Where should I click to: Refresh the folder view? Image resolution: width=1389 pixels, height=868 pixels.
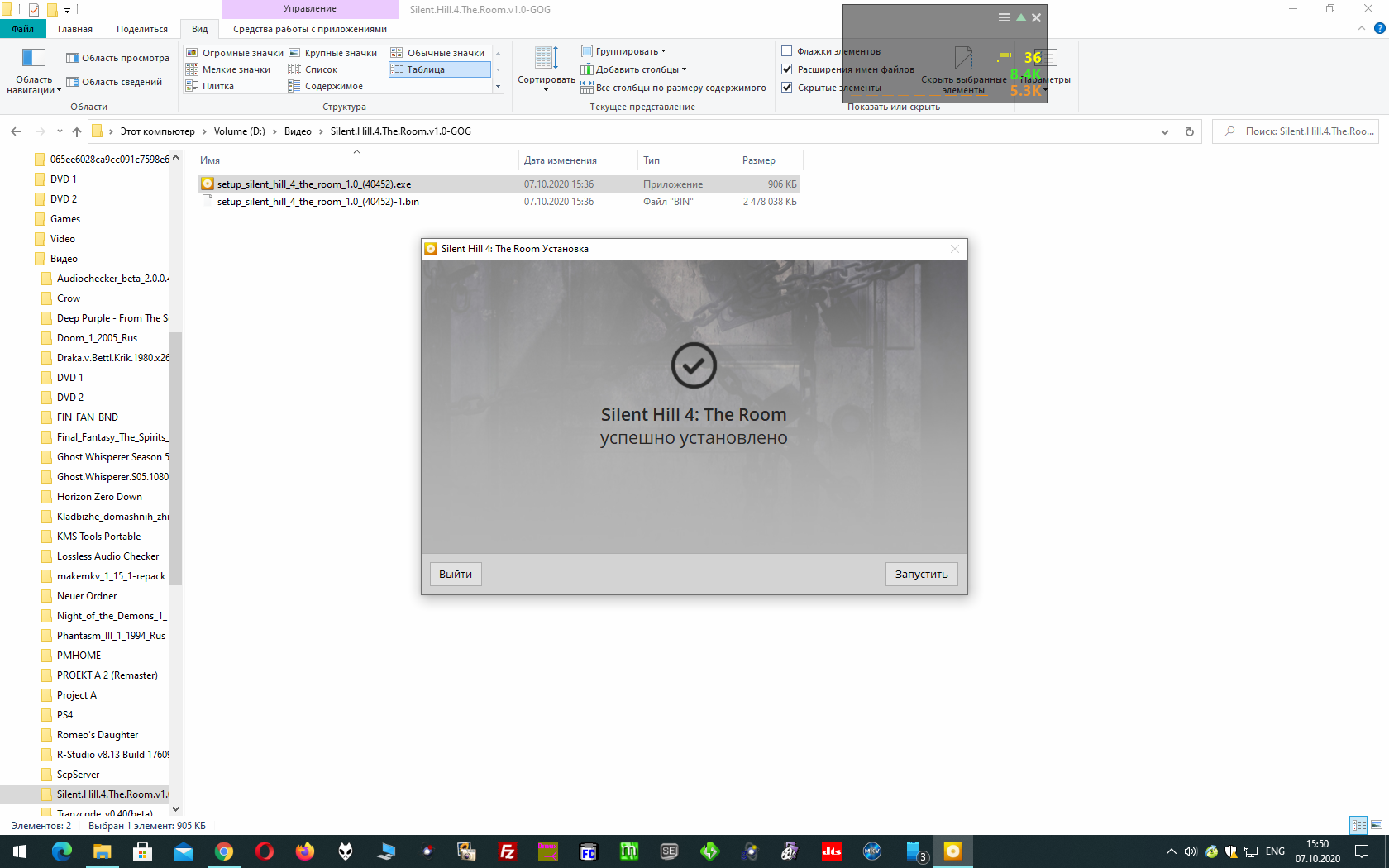tap(1190, 131)
